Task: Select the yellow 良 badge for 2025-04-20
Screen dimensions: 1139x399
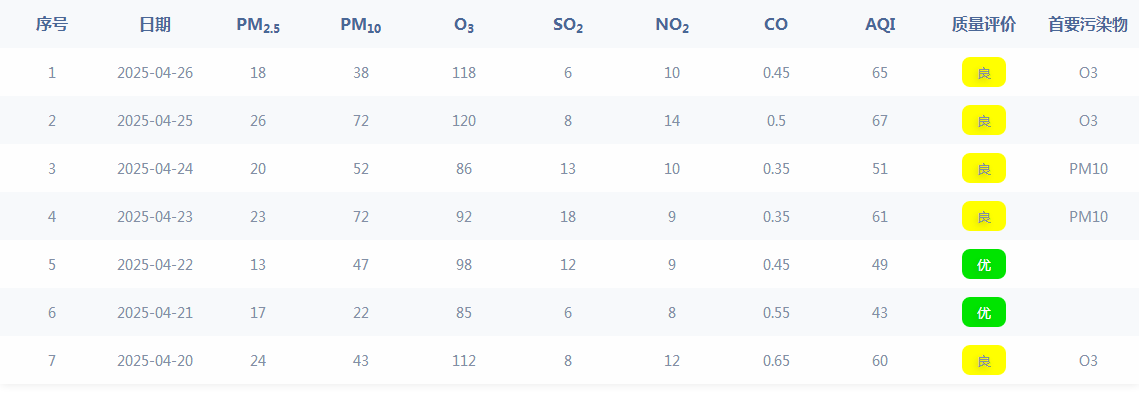Action: 984,360
